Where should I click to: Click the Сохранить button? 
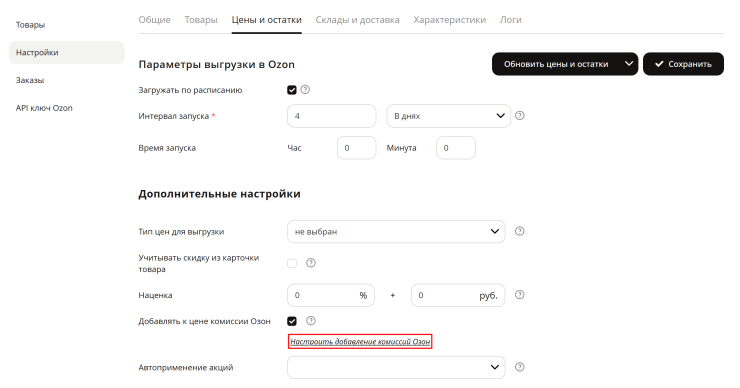(683, 64)
